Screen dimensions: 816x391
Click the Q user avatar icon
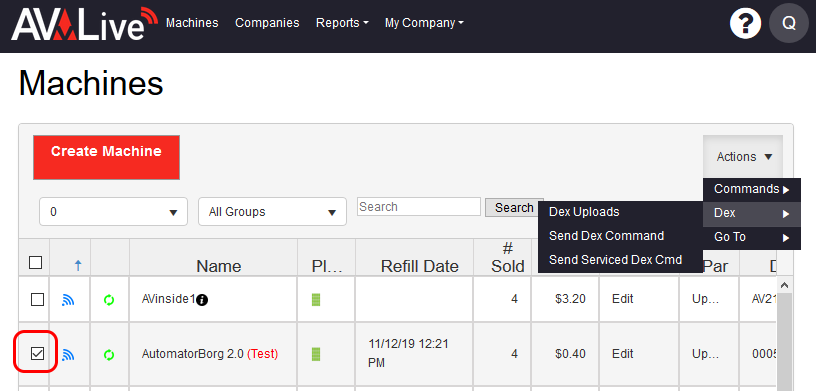coord(789,23)
